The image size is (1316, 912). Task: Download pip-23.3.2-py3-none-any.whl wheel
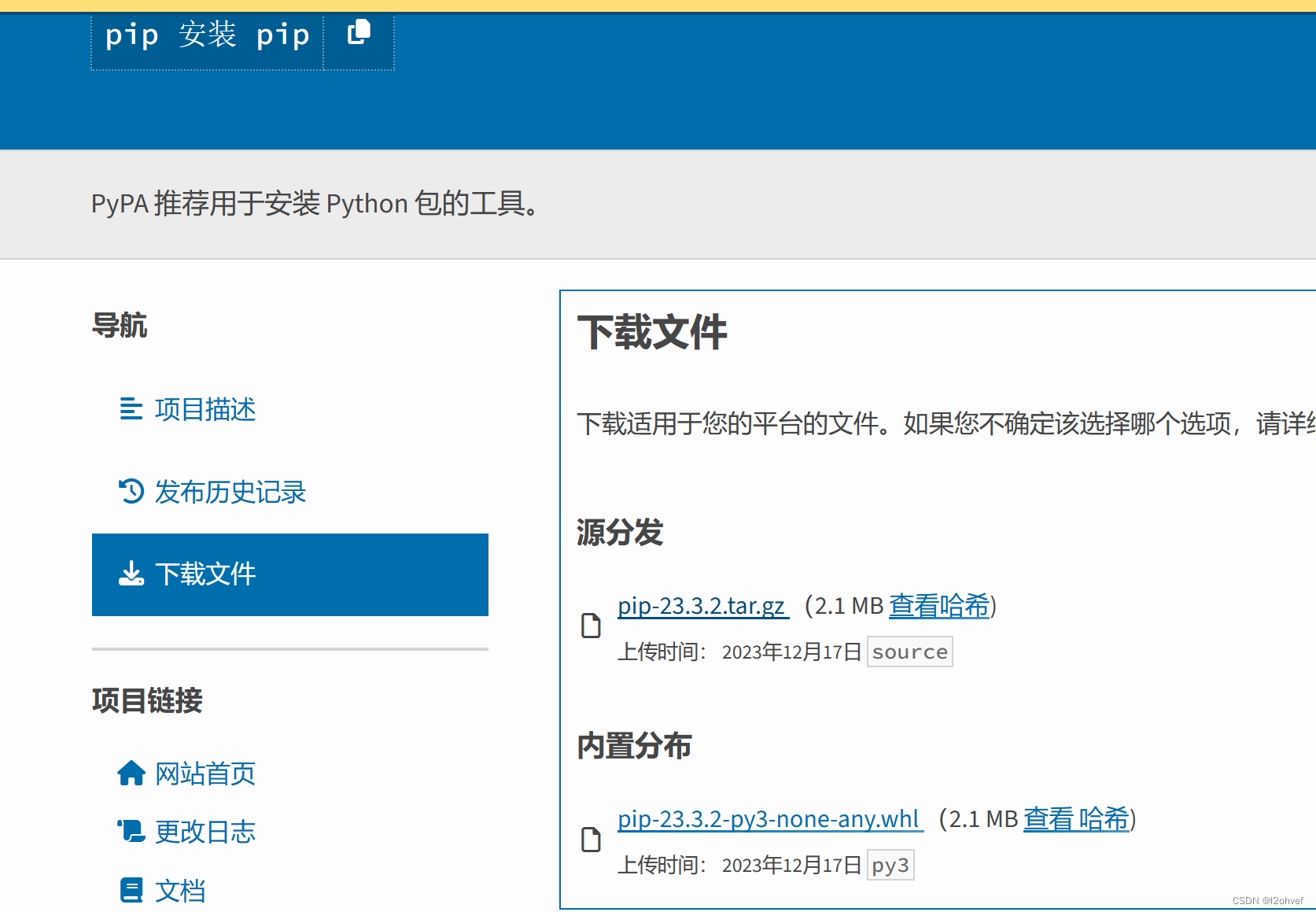click(769, 819)
